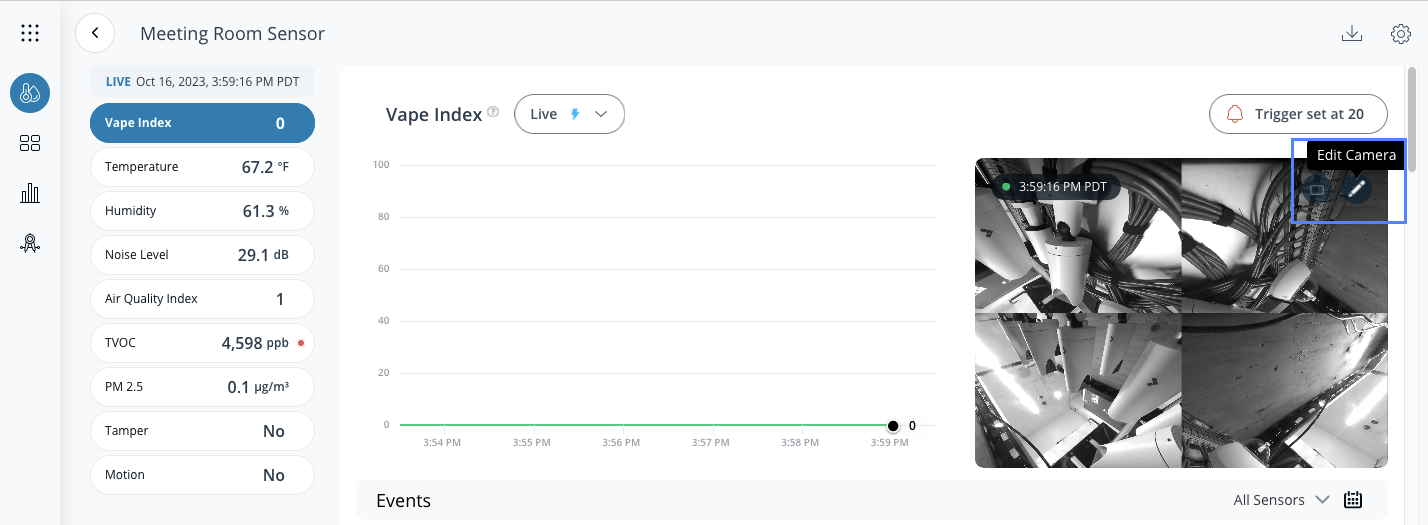Expand the All Sensors dropdown
This screenshot has width=1428, height=525.
point(1281,500)
